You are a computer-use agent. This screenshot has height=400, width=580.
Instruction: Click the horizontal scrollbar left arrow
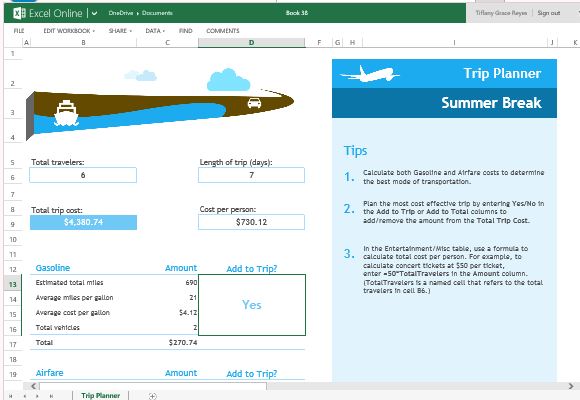point(33,386)
